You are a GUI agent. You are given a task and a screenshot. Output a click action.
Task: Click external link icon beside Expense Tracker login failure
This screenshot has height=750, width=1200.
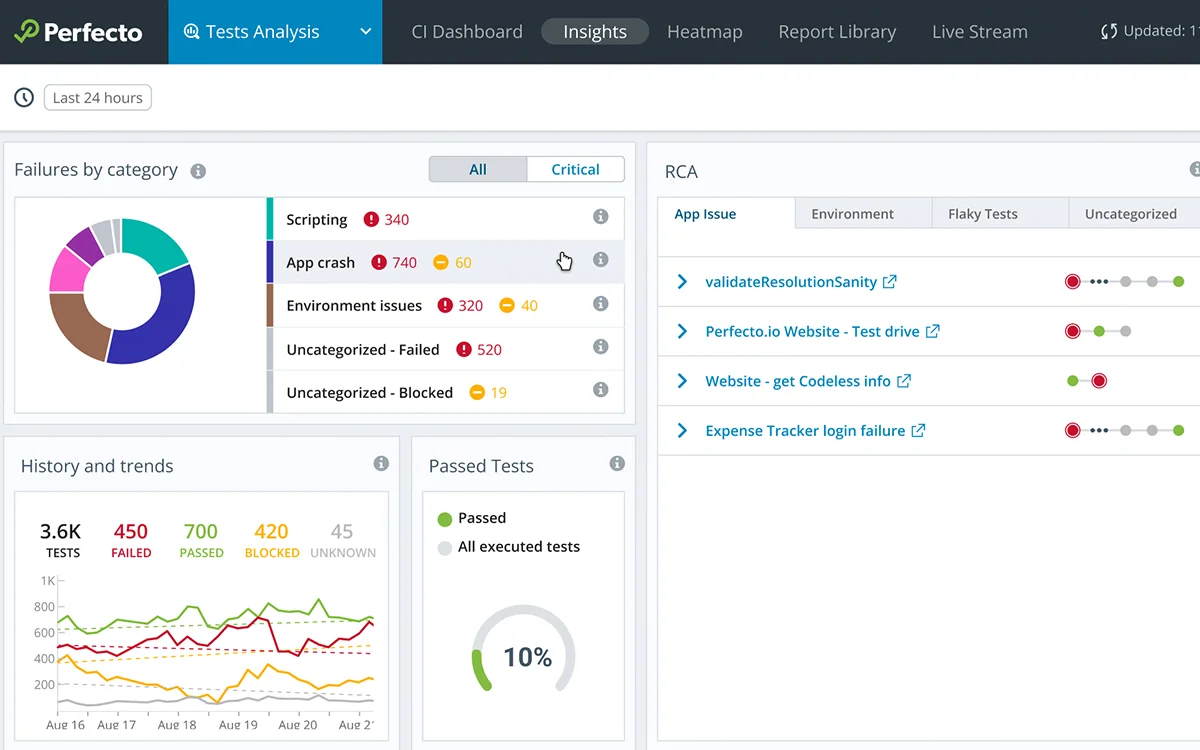click(x=917, y=431)
